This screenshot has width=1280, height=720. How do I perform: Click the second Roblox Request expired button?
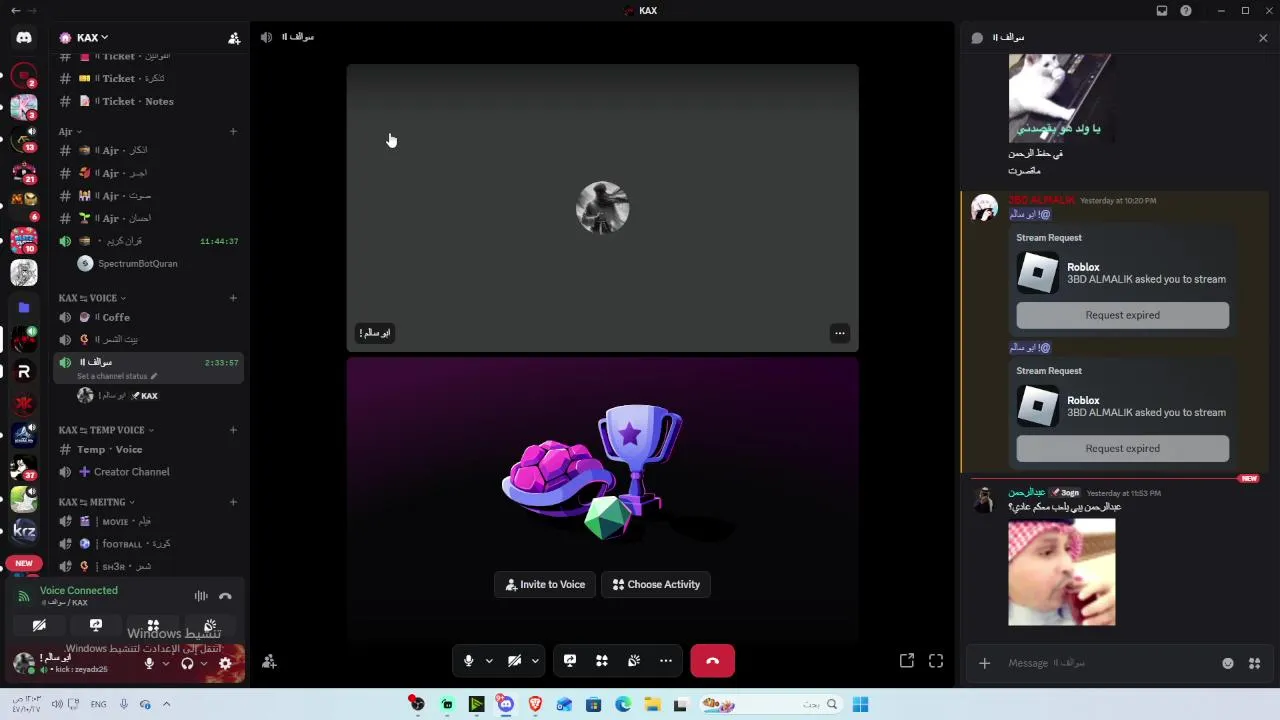click(1123, 448)
